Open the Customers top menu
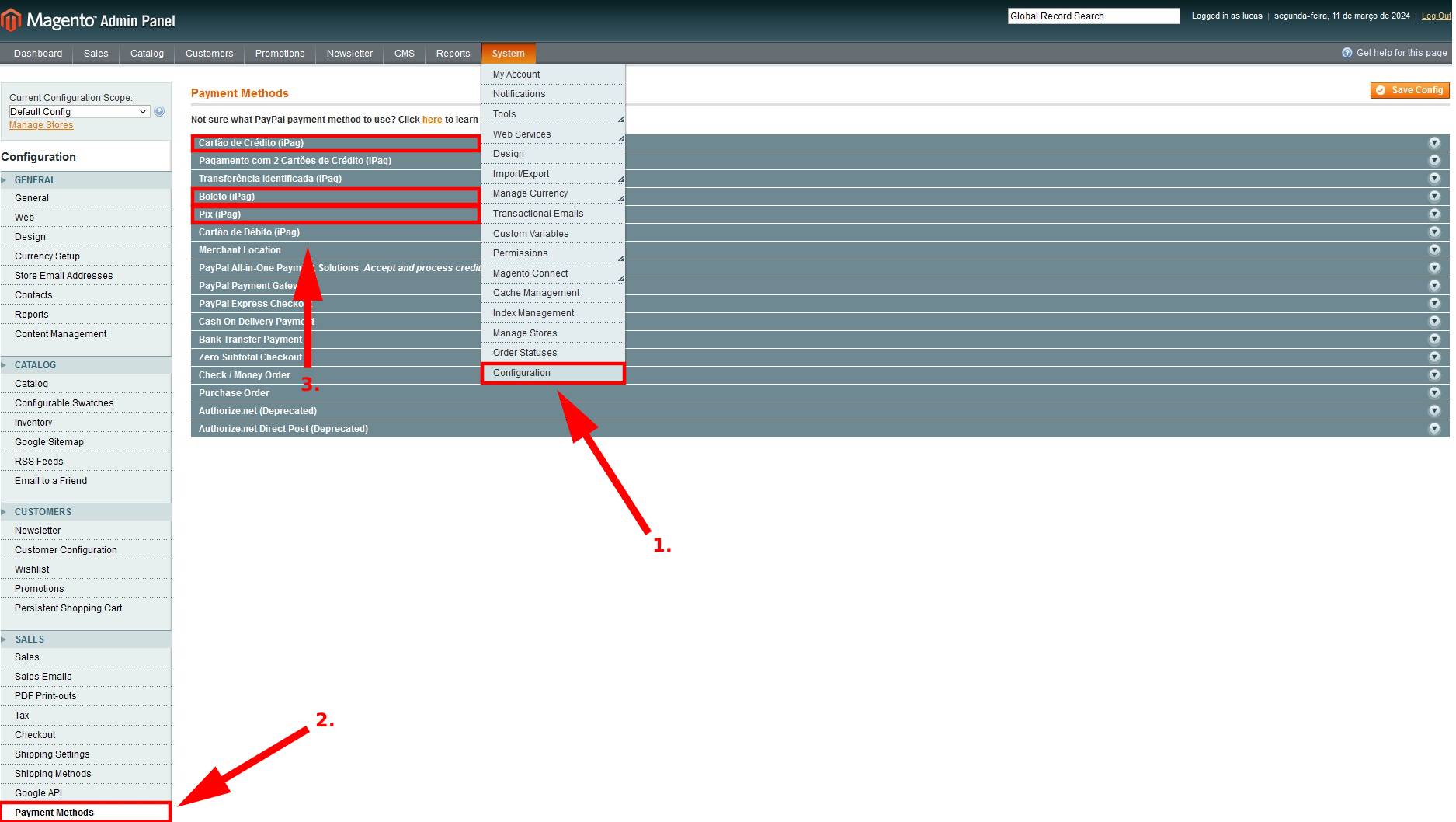The image size is (1456, 822). click(209, 54)
